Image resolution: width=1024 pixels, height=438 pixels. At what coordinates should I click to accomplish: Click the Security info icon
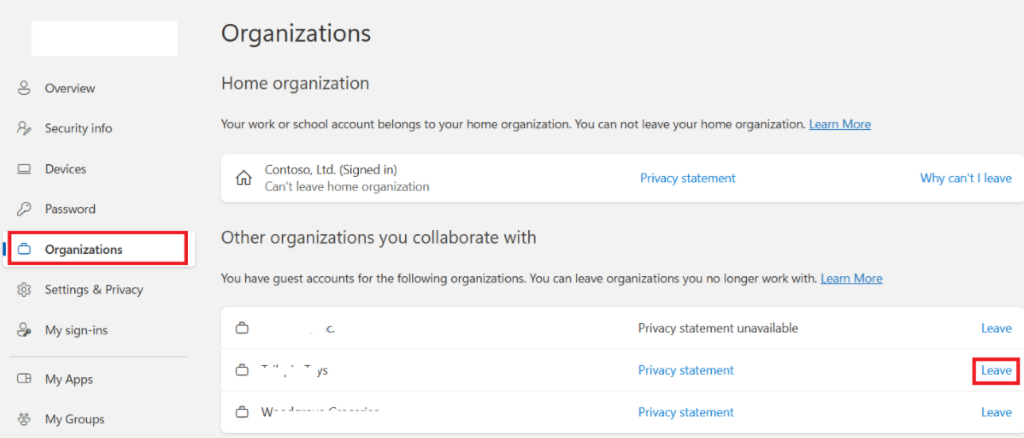click(24, 128)
